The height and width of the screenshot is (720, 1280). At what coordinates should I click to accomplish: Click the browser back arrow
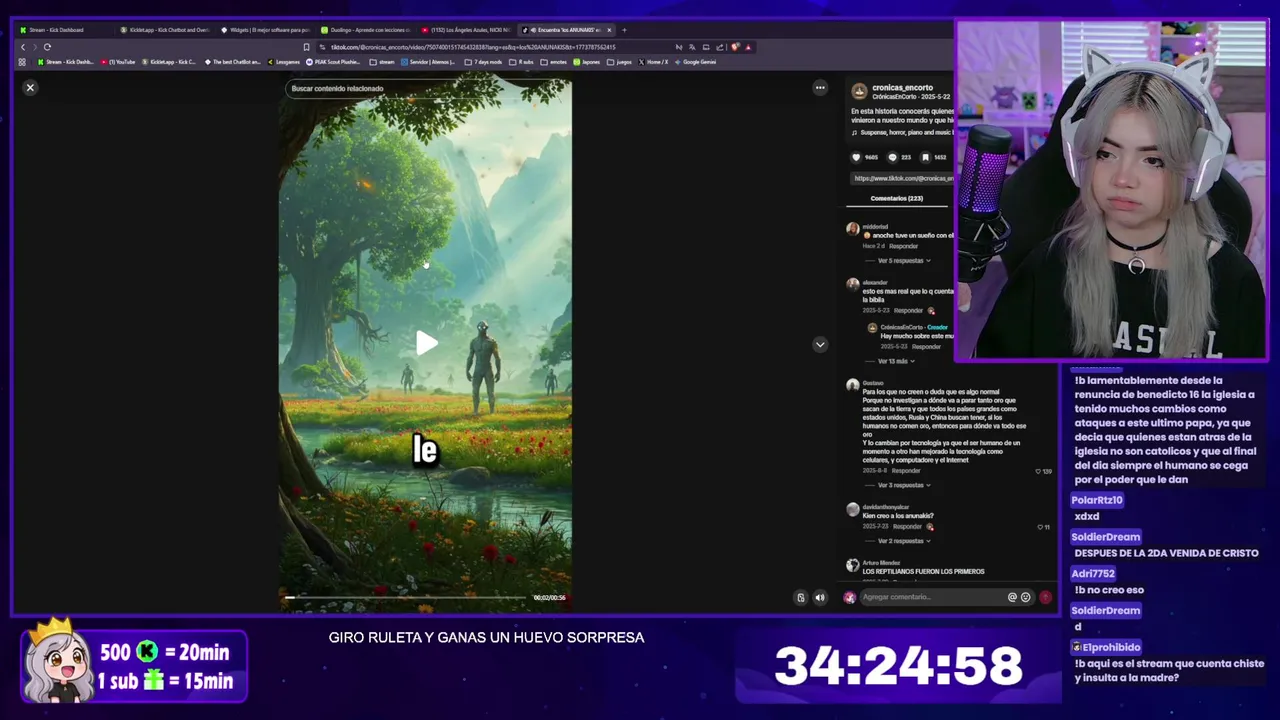[x=23, y=47]
